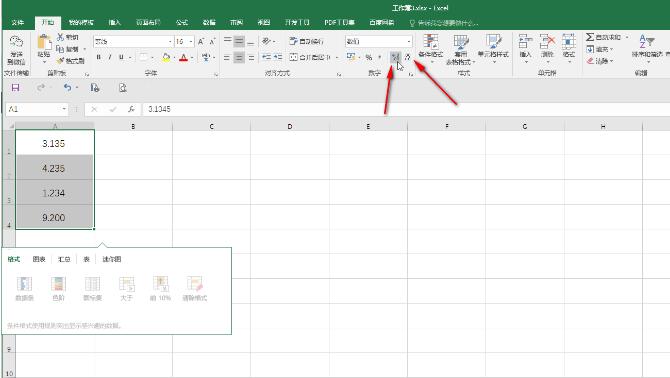This screenshot has height=378, width=670.
Task: Open the font size dropdown
Action: (191, 41)
